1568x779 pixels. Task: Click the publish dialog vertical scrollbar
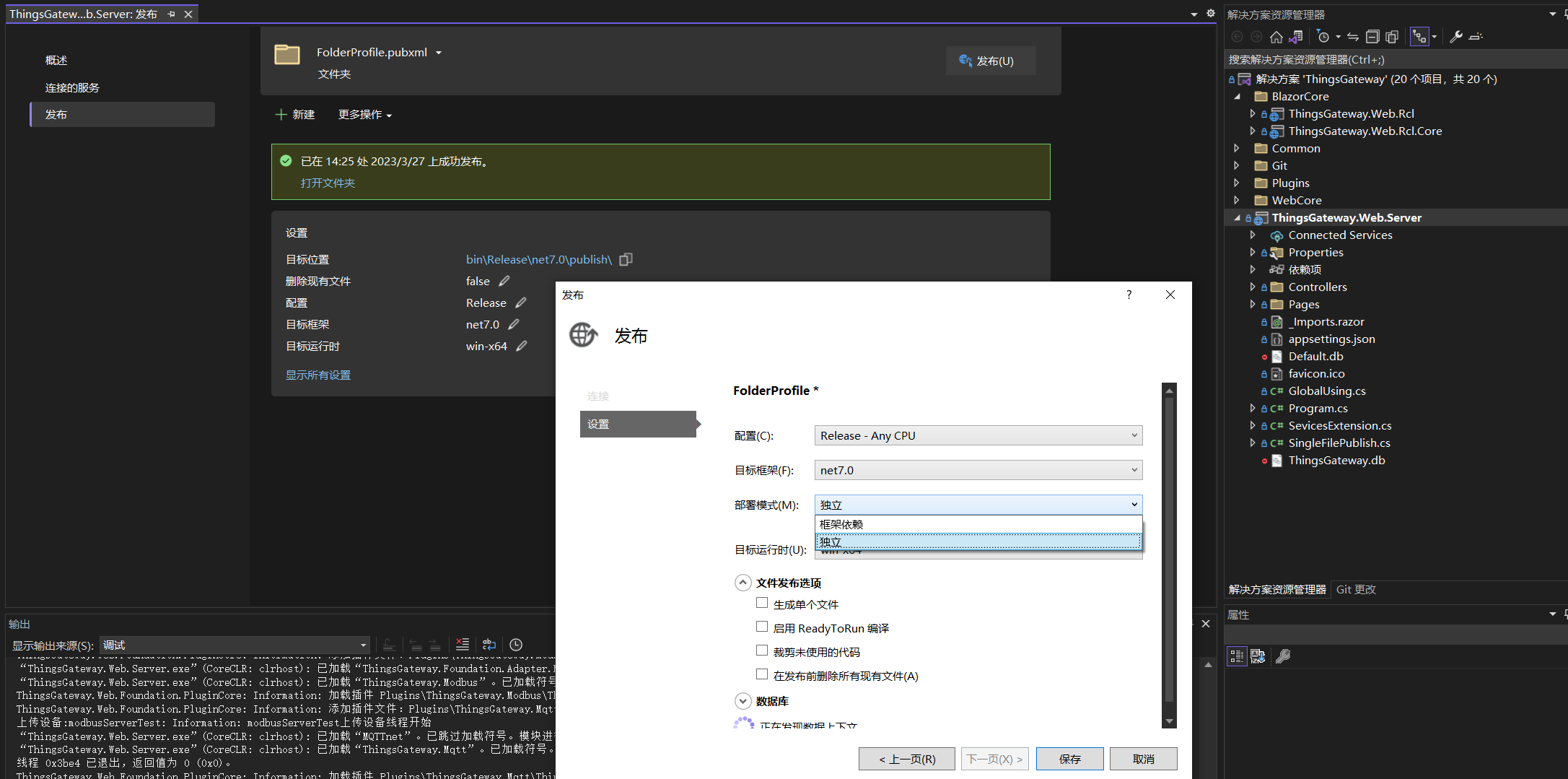click(1169, 549)
